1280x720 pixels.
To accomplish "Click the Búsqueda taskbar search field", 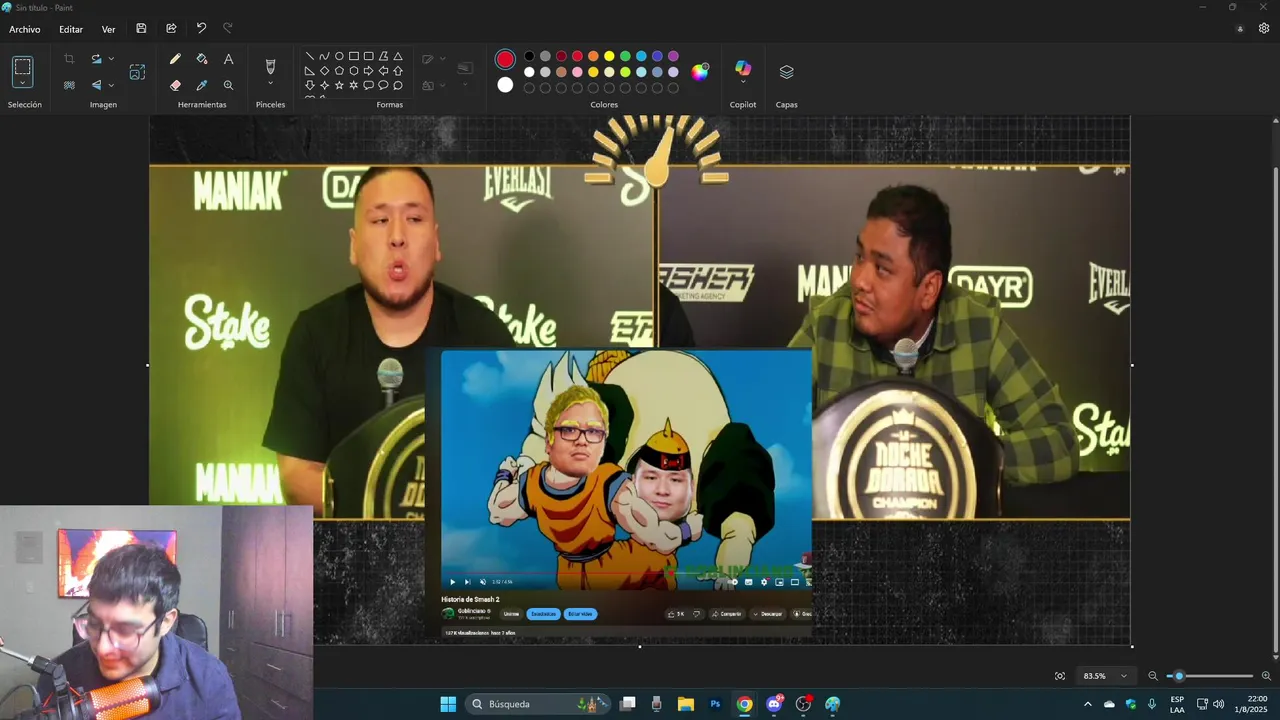I will pos(539,704).
